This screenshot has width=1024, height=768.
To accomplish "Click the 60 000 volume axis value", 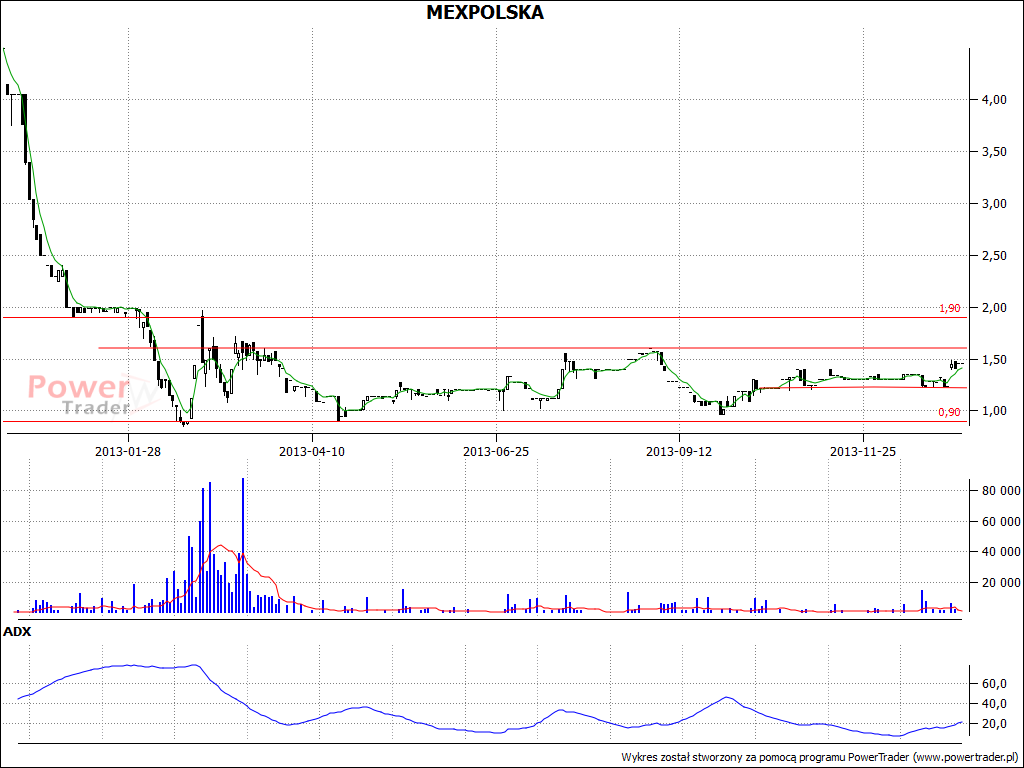I will (x=1001, y=522).
